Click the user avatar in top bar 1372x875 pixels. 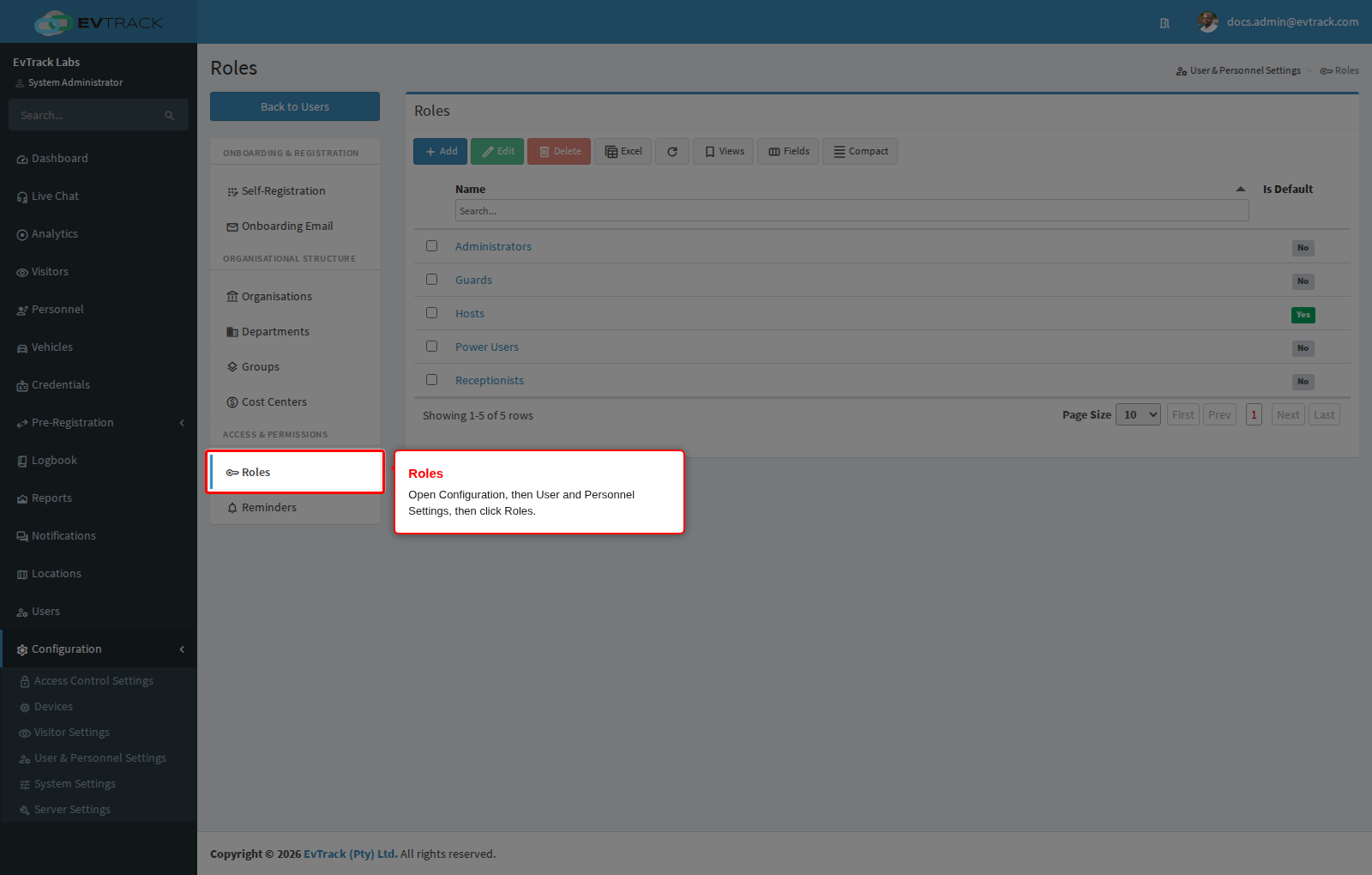click(x=1208, y=22)
